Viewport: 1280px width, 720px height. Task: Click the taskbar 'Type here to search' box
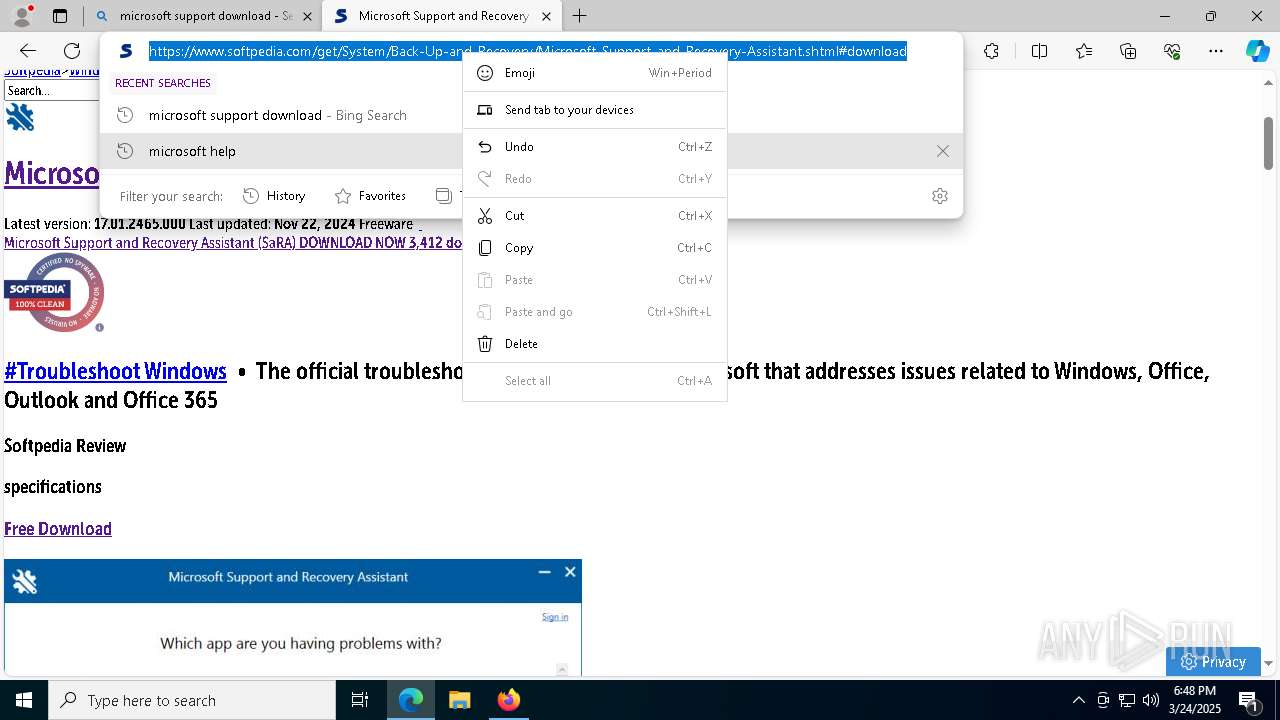[192, 700]
